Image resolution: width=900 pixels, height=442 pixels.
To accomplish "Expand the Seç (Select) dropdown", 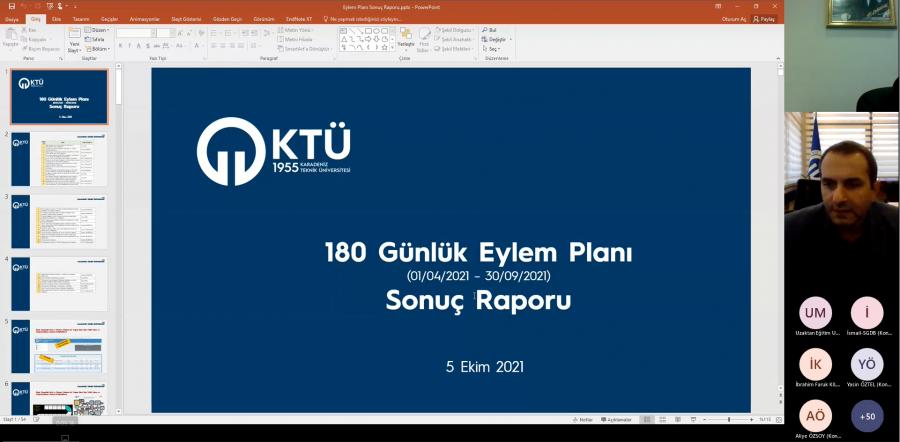I will 492,48.
